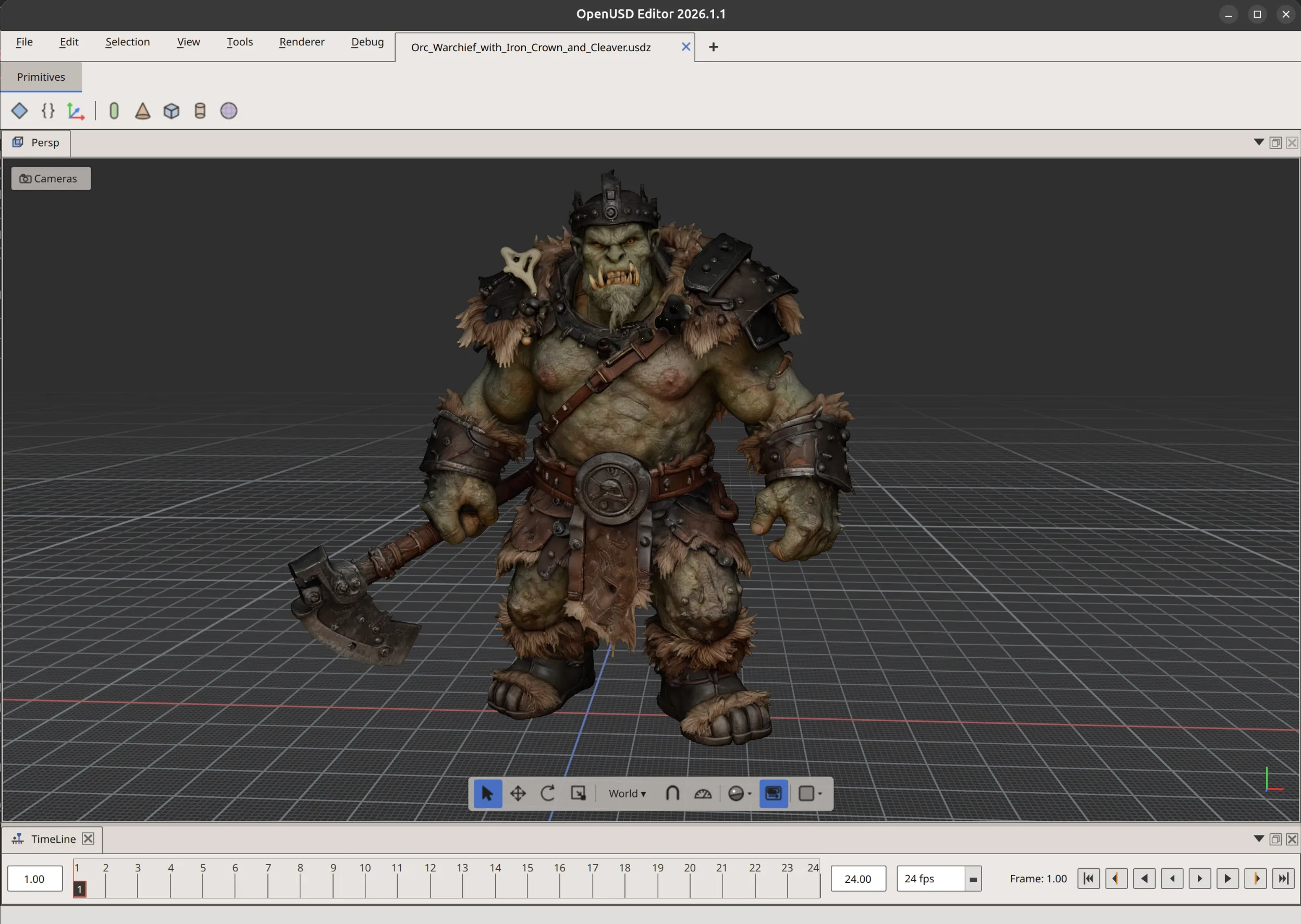Create a Cylinder primitive
This screenshot has width=1301, height=924.
[x=200, y=110]
